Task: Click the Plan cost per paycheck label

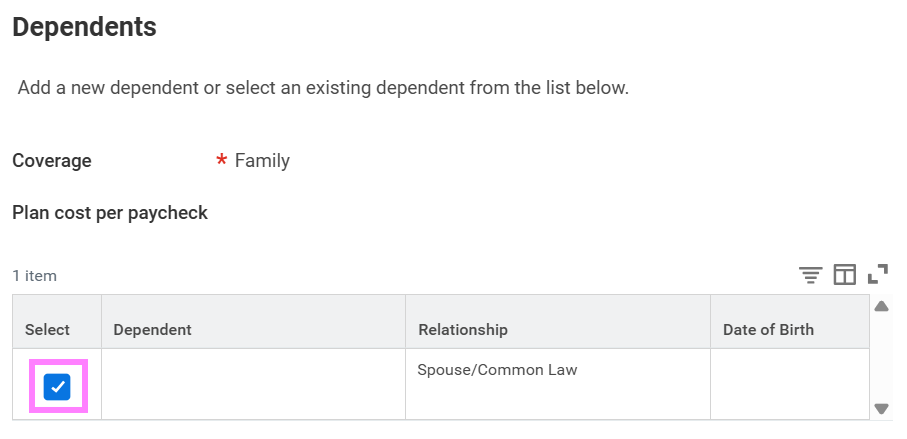Action: [110, 213]
